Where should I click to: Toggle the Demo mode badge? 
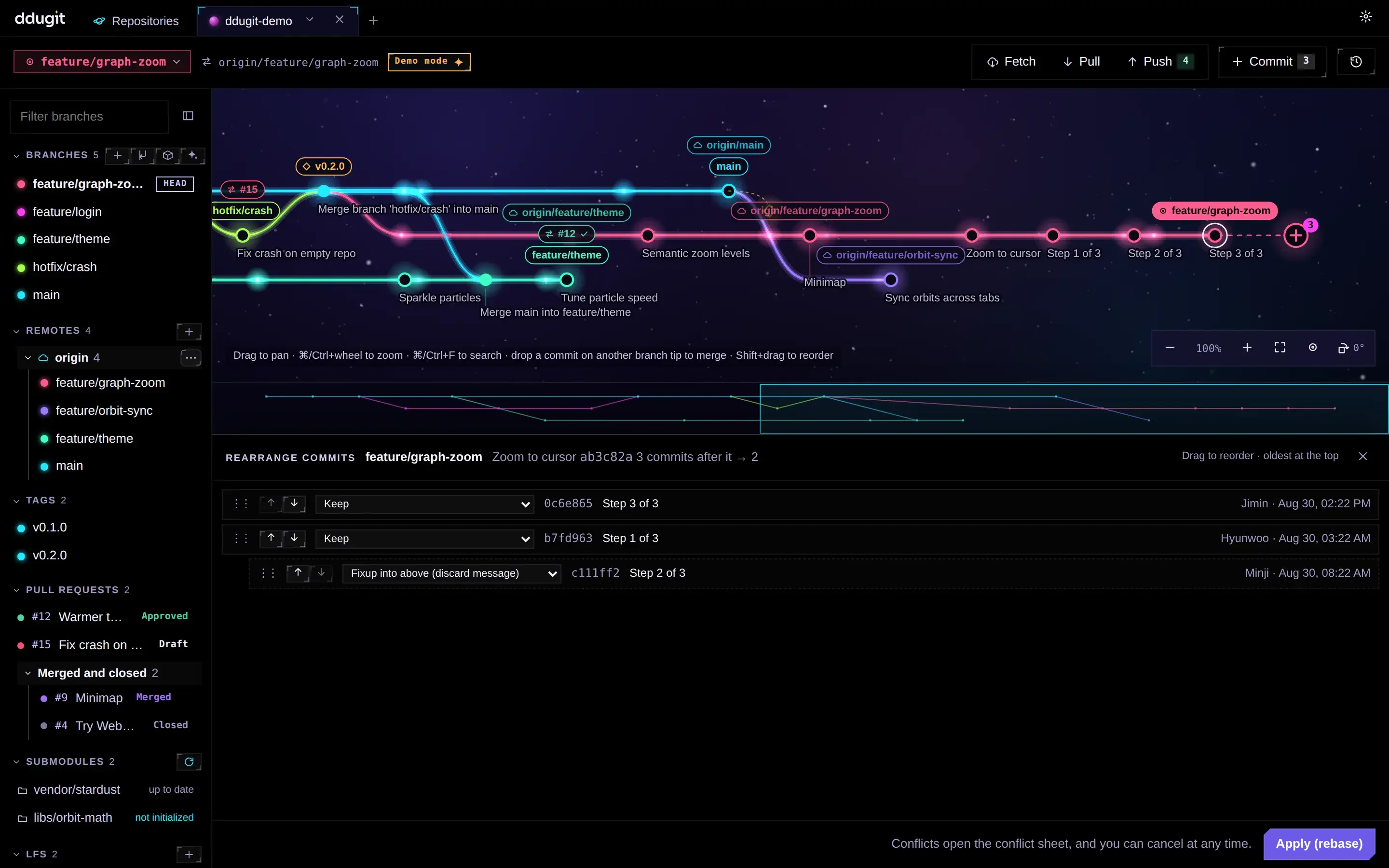pos(429,61)
